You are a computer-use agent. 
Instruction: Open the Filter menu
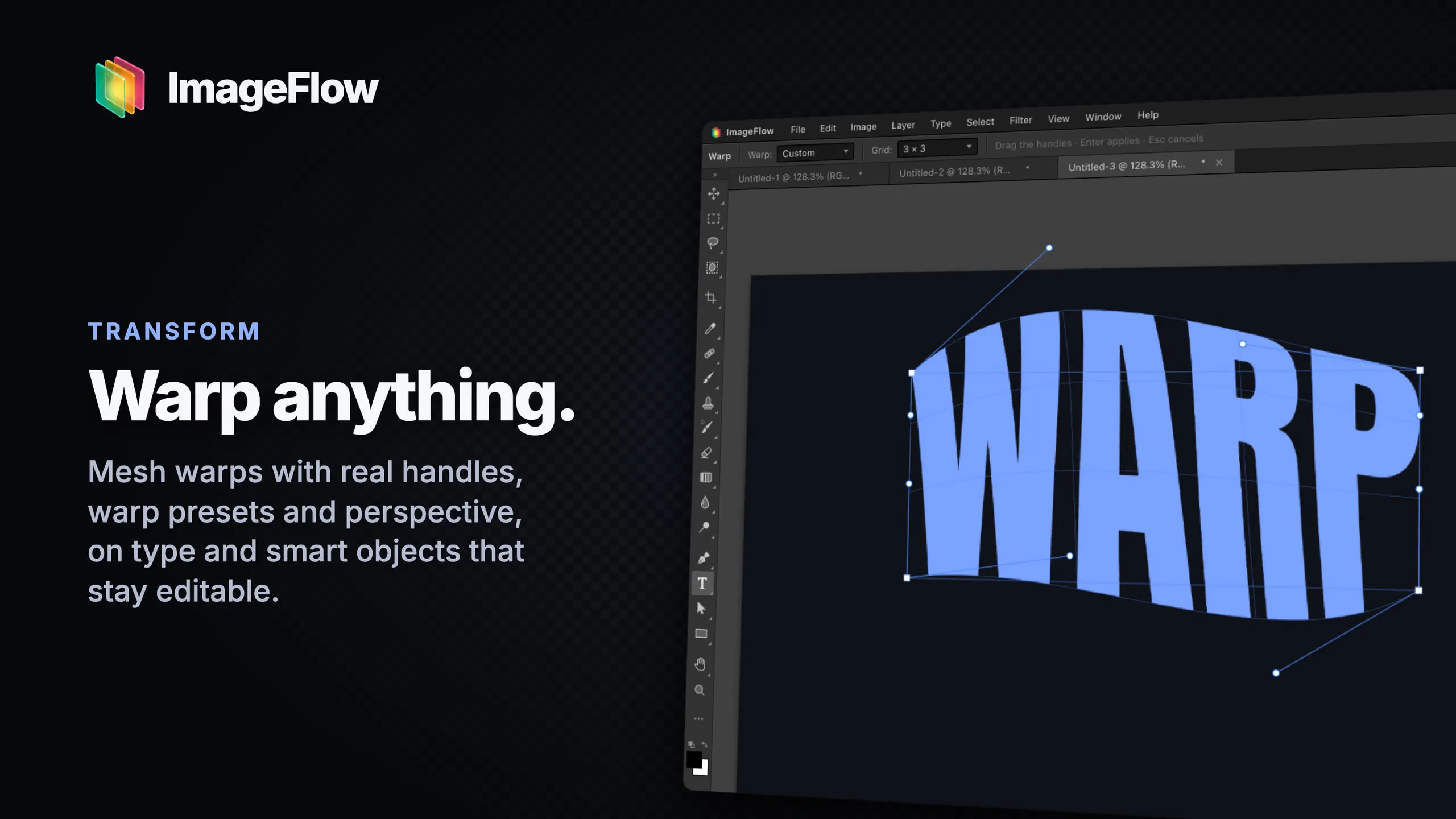1021,121
